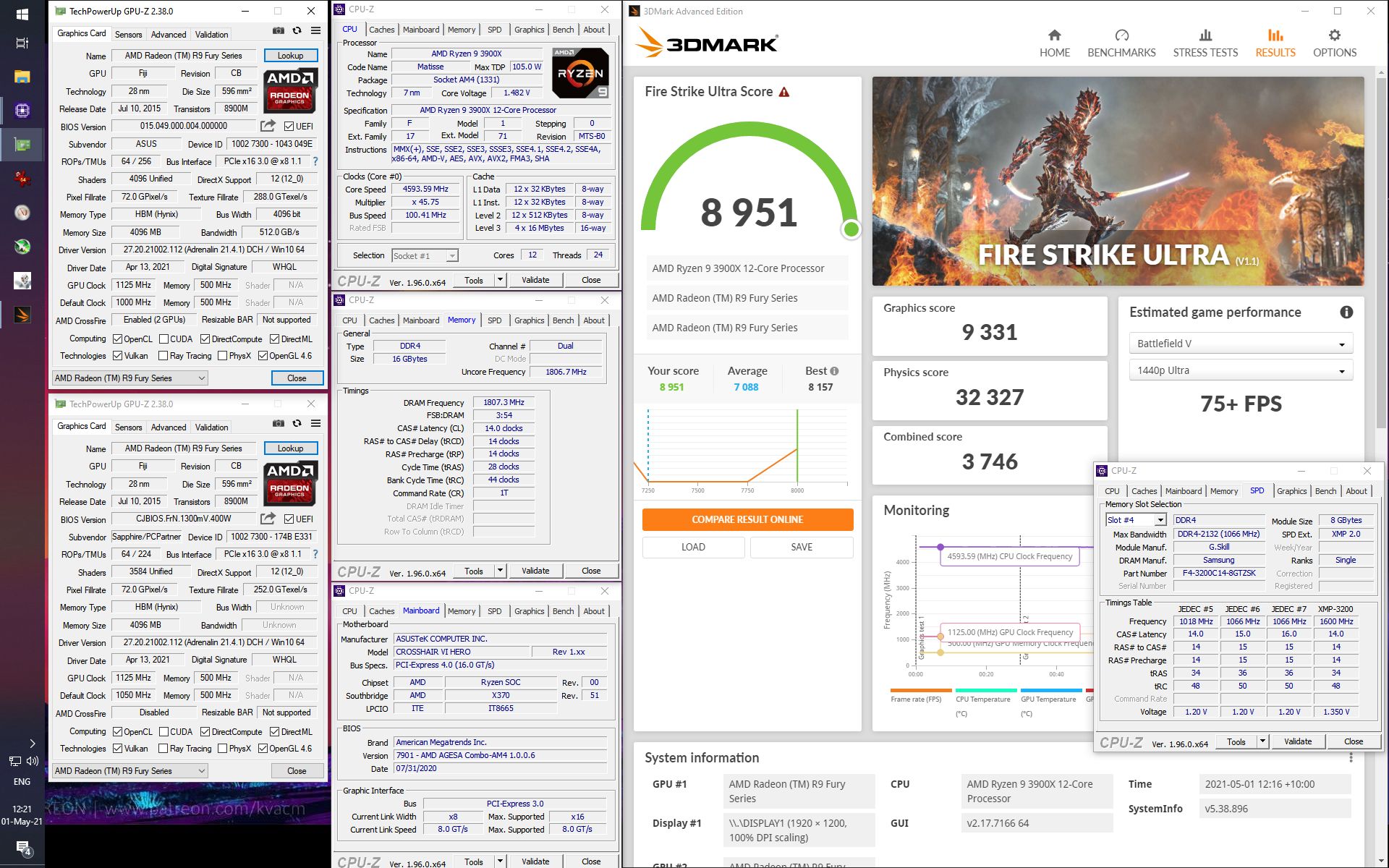Toggle UEFI checkbox in ASUS-subvendor GPU-Z window
The width and height of the screenshot is (1389, 868).
(289, 127)
